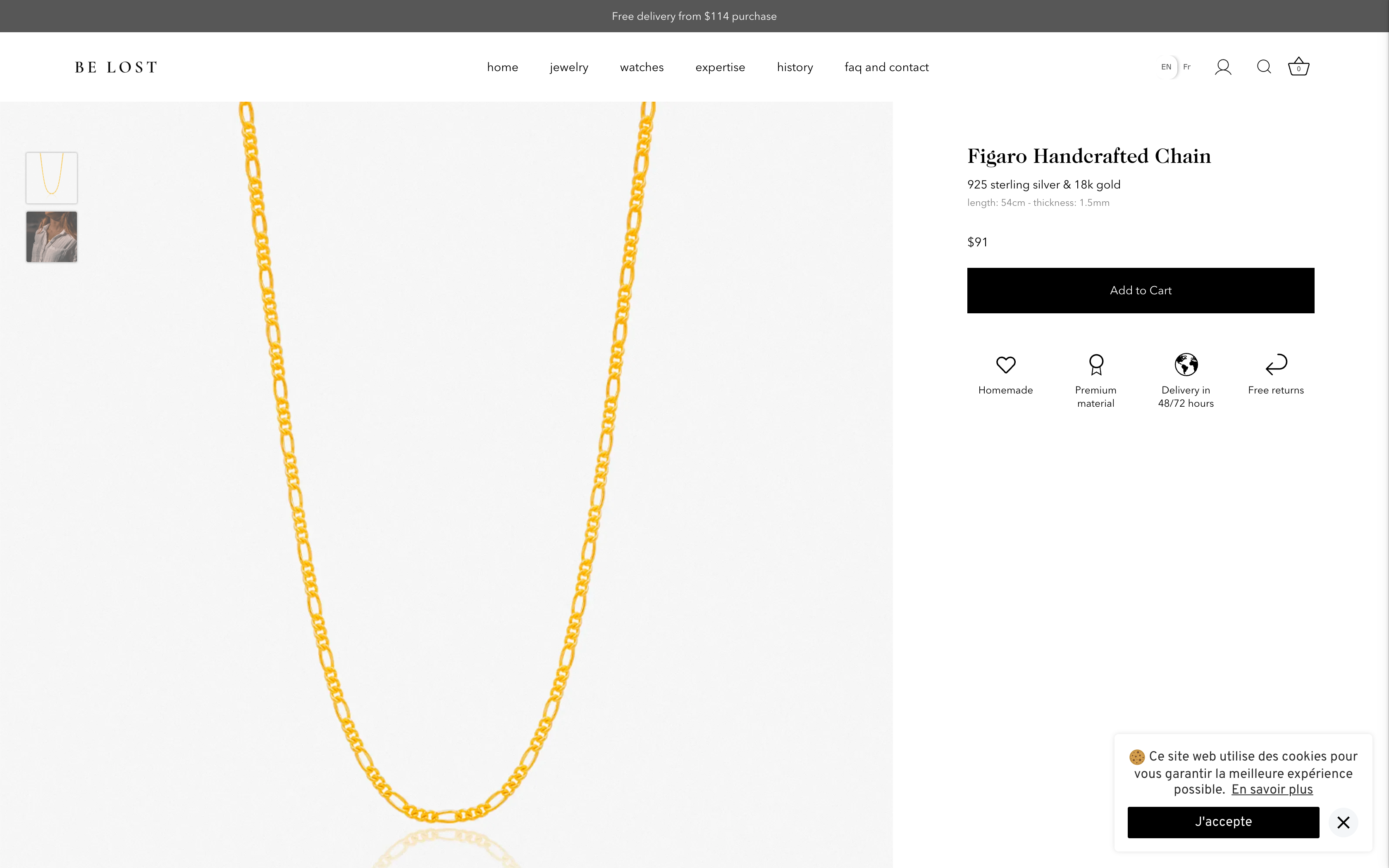The height and width of the screenshot is (868, 1389).
Task: Go to the watches menu
Action: [x=642, y=67]
